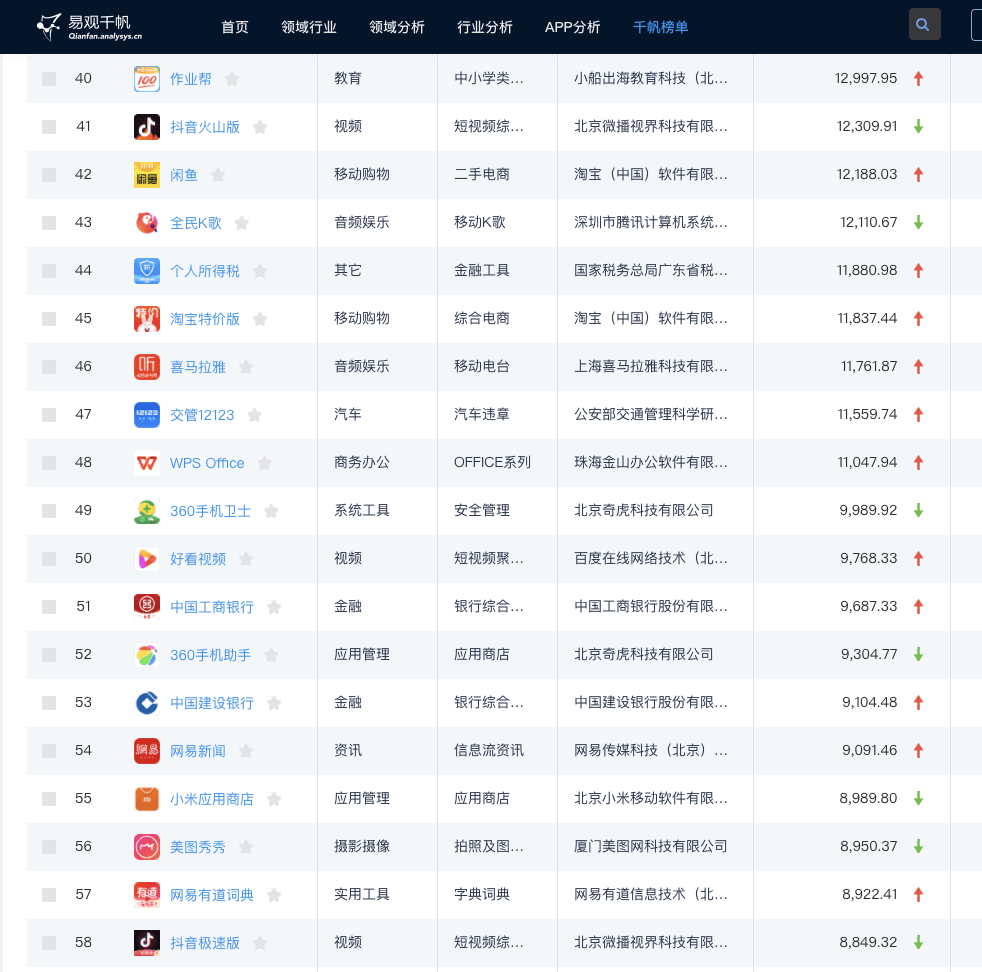Favorite 喜马拉雅 with its star icon
This screenshot has width=982, height=972.
coord(246,367)
